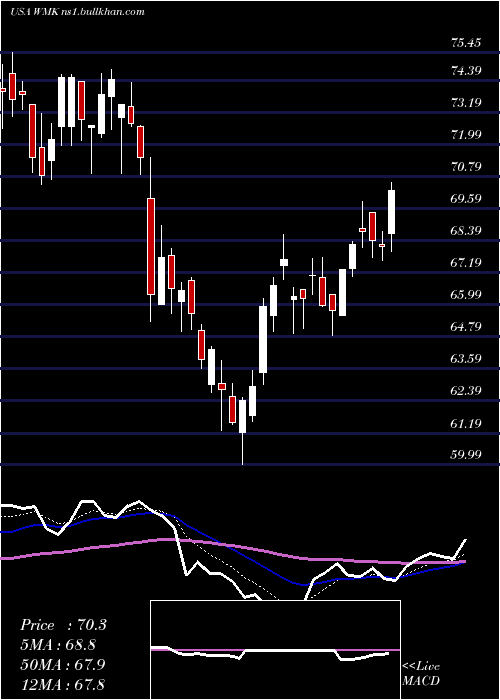Click the 62.39 price axis label

pyautogui.click(x=466, y=390)
